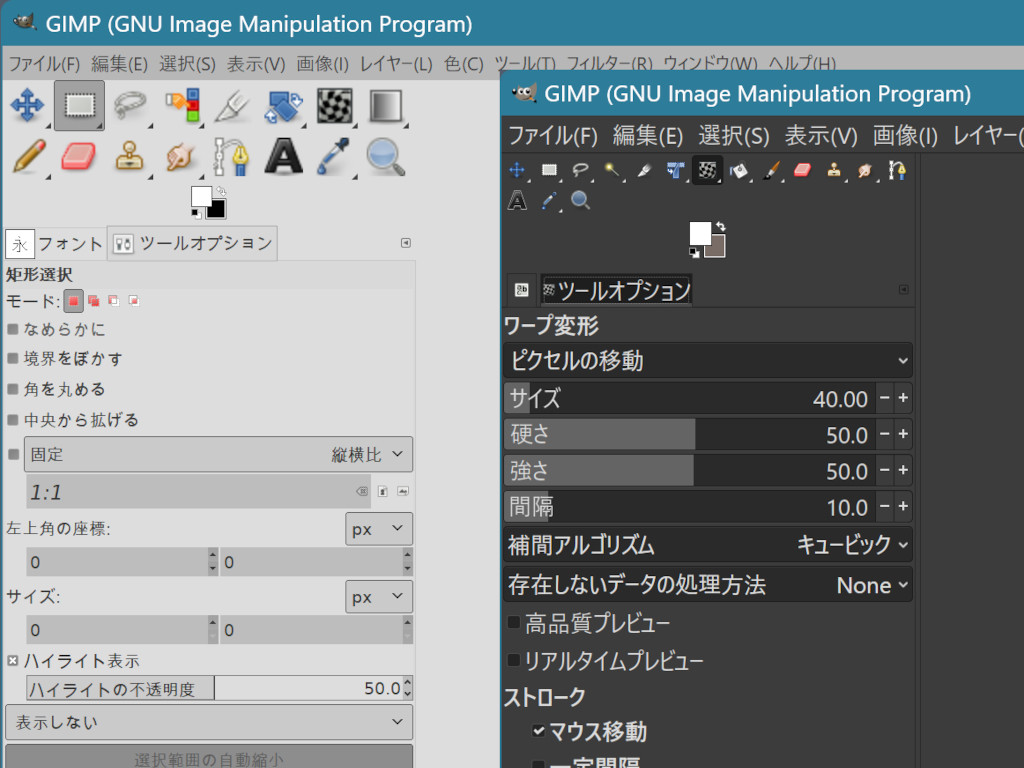
Task: Open the ピクセルの移動 behavior dropdown
Action: pos(708,360)
